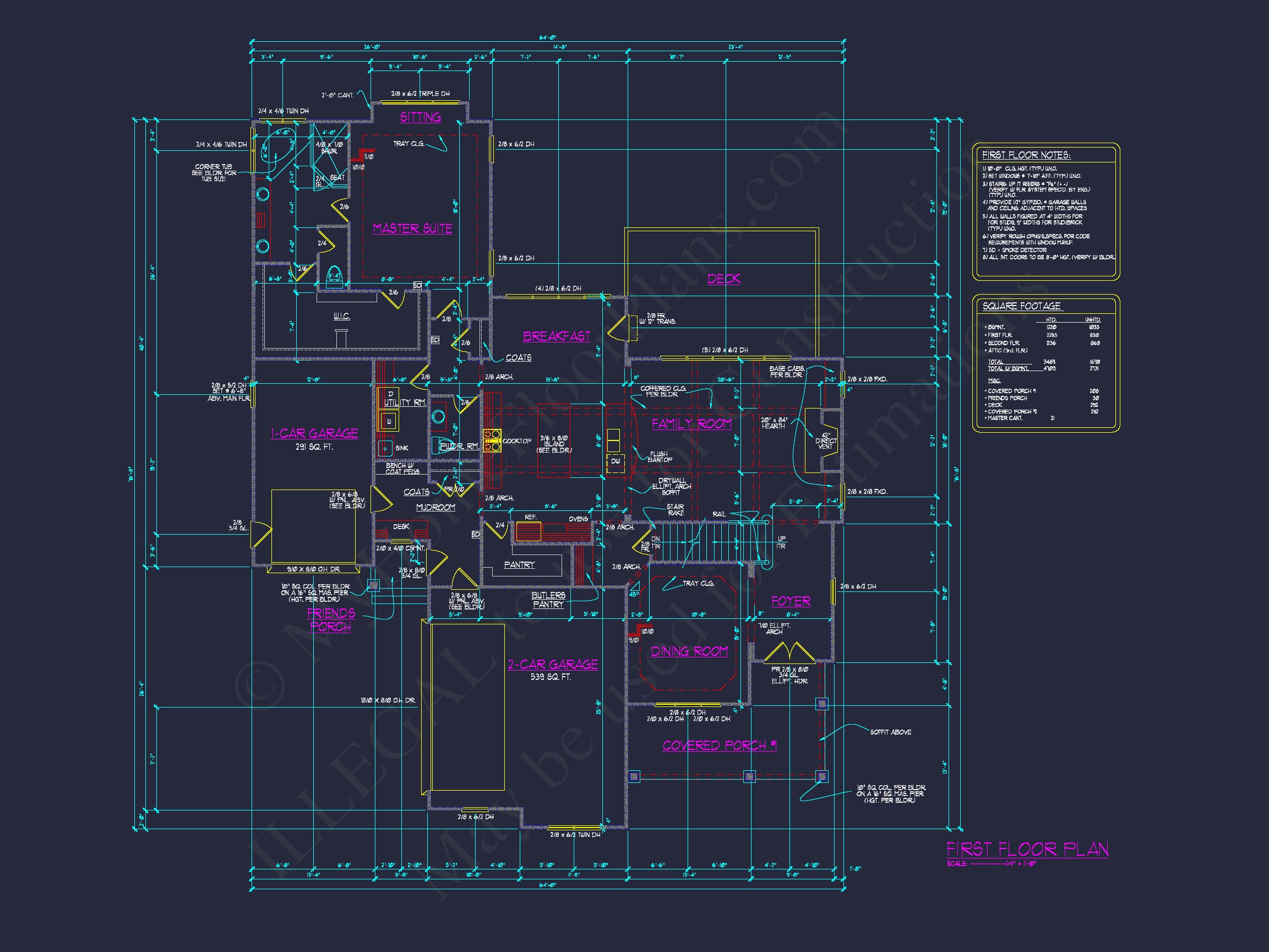
Task: Click the REF. refrigerator label
Action: coord(531,518)
